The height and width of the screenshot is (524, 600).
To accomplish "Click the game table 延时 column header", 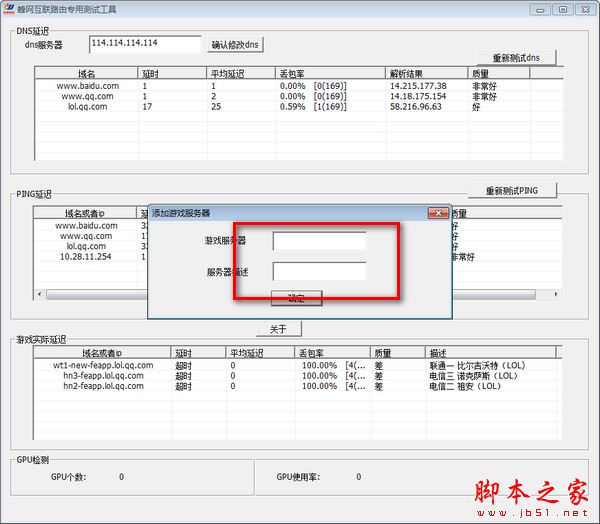I will pyautogui.click(x=198, y=353).
